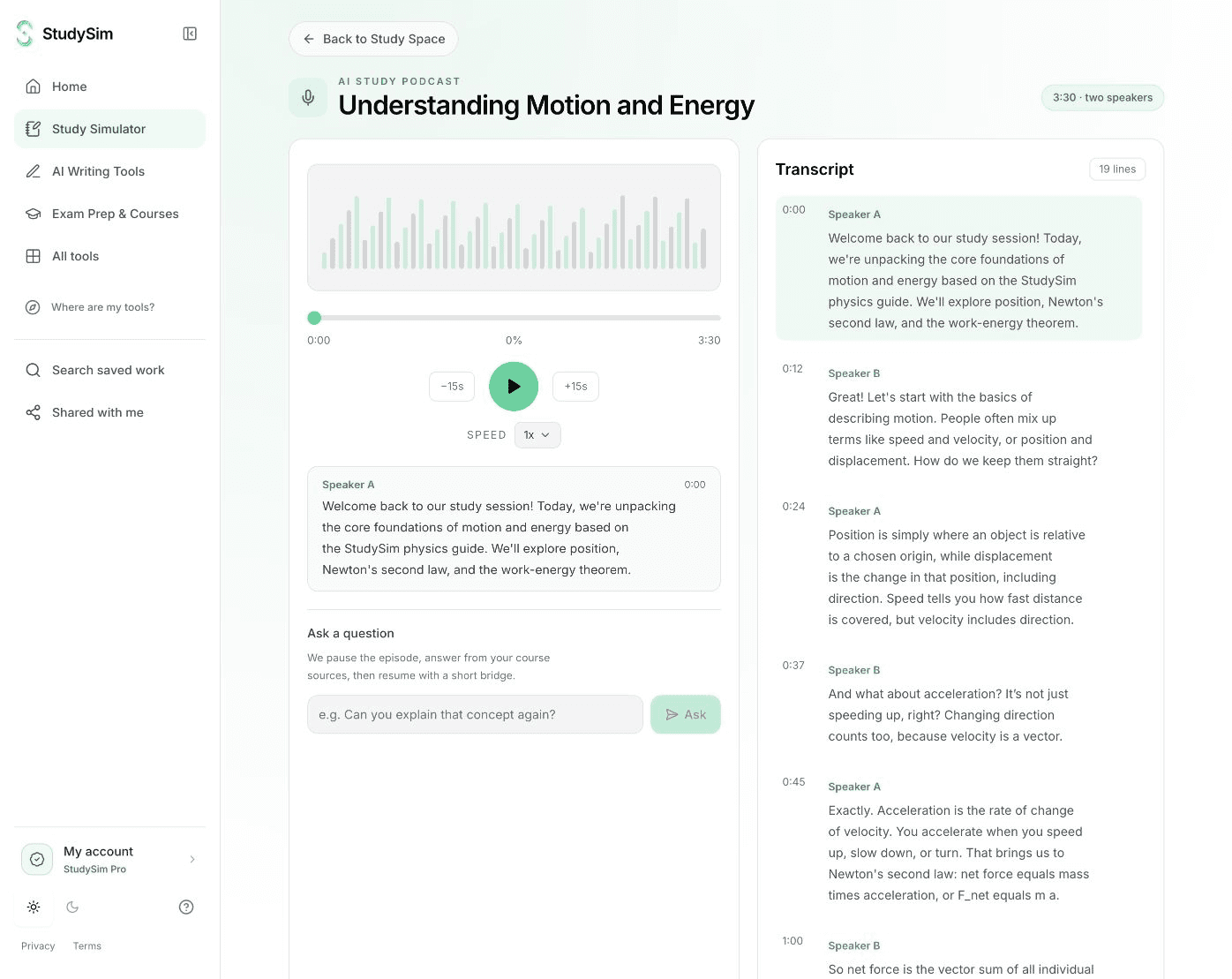Jump to transcript line at 0:45

tap(959, 840)
